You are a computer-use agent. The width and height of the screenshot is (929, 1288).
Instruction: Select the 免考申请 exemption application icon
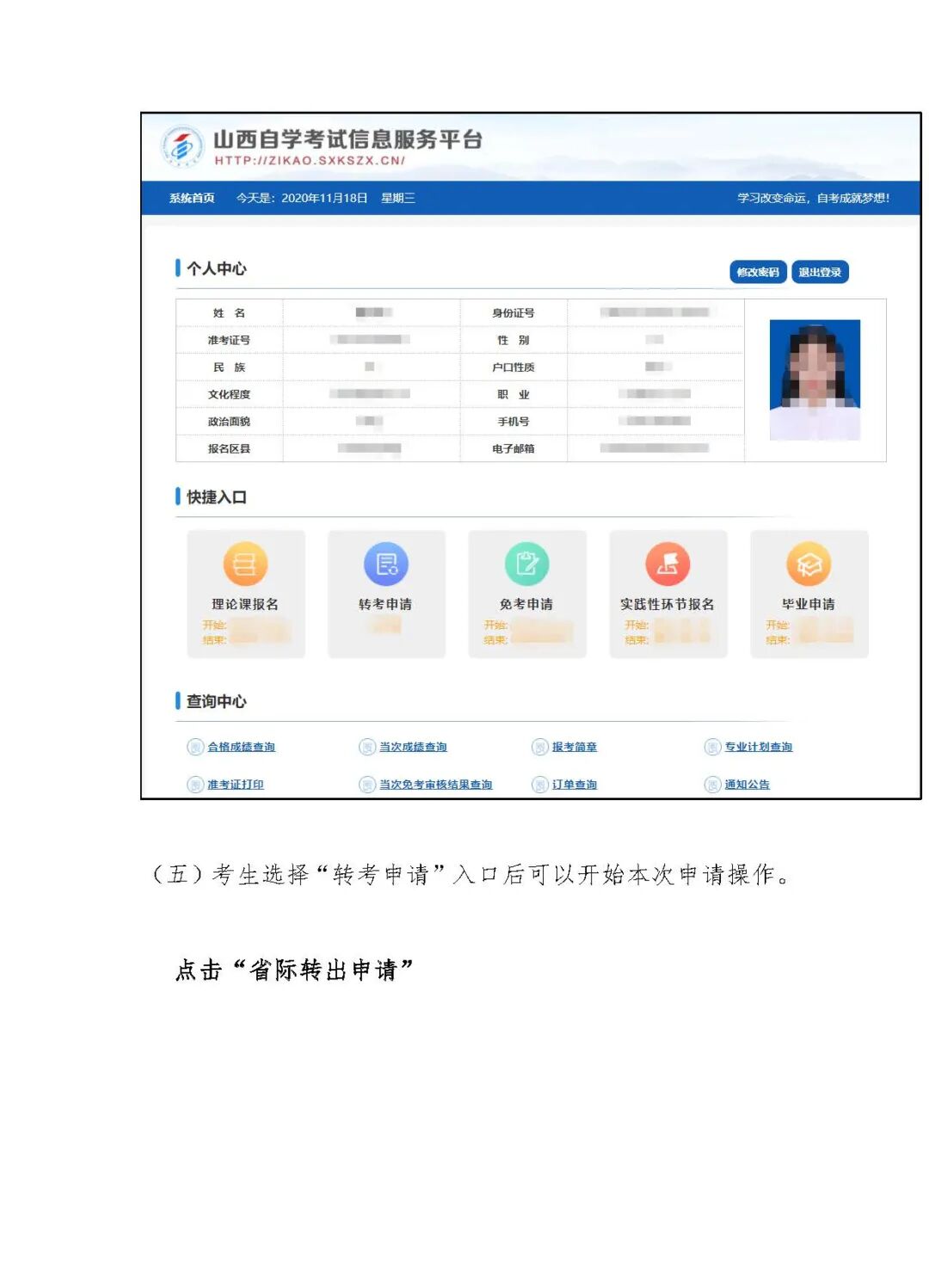(x=527, y=565)
